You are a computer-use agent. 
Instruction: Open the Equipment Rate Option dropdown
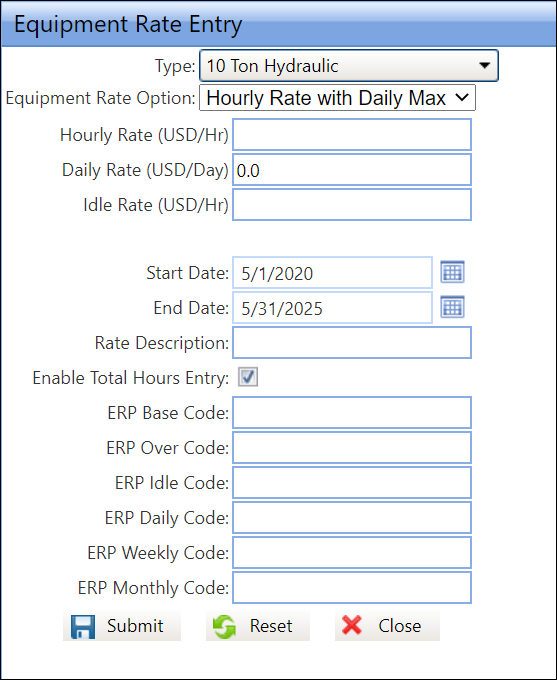coord(337,98)
